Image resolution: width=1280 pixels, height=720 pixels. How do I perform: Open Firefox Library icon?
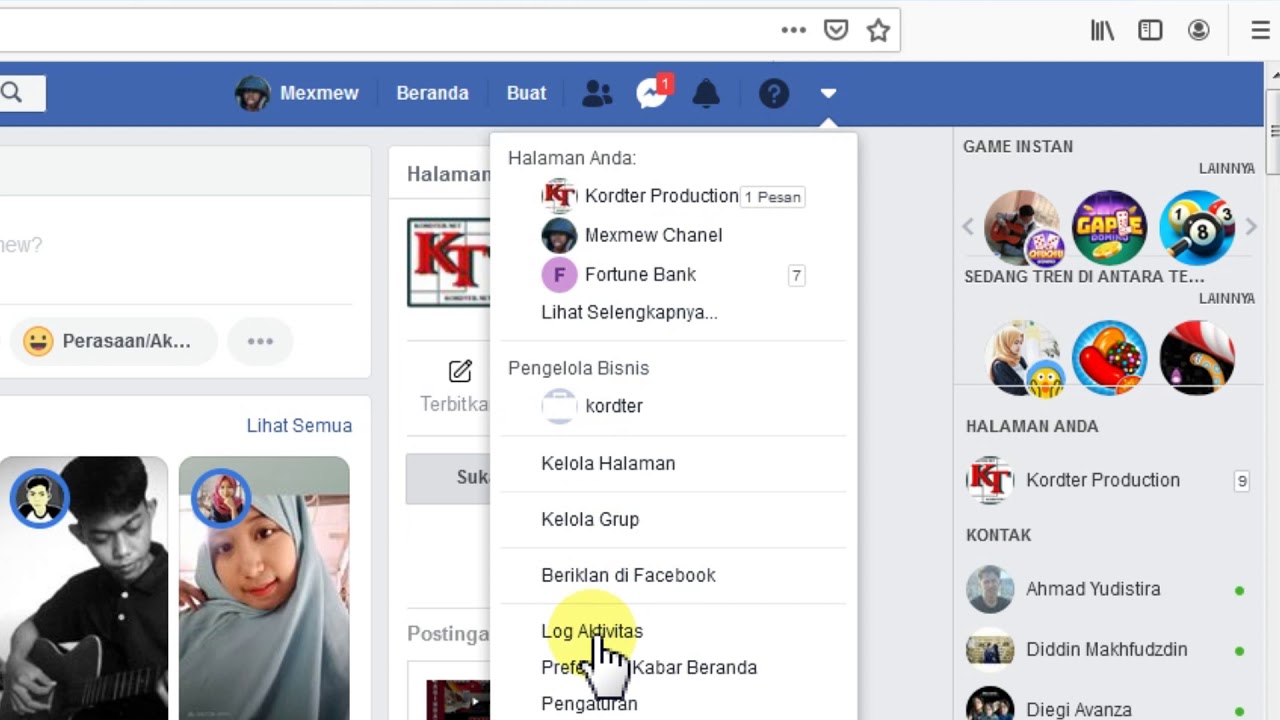(1102, 30)
